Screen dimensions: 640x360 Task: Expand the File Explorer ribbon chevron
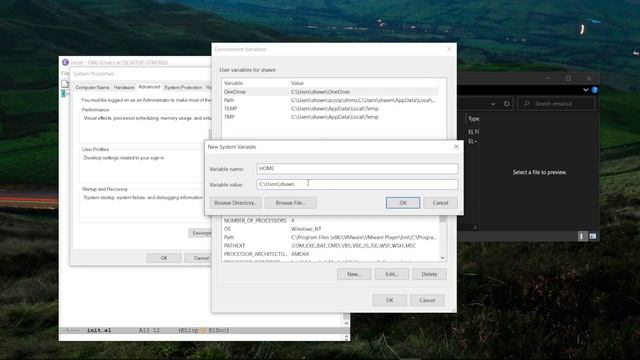(585, 90)
